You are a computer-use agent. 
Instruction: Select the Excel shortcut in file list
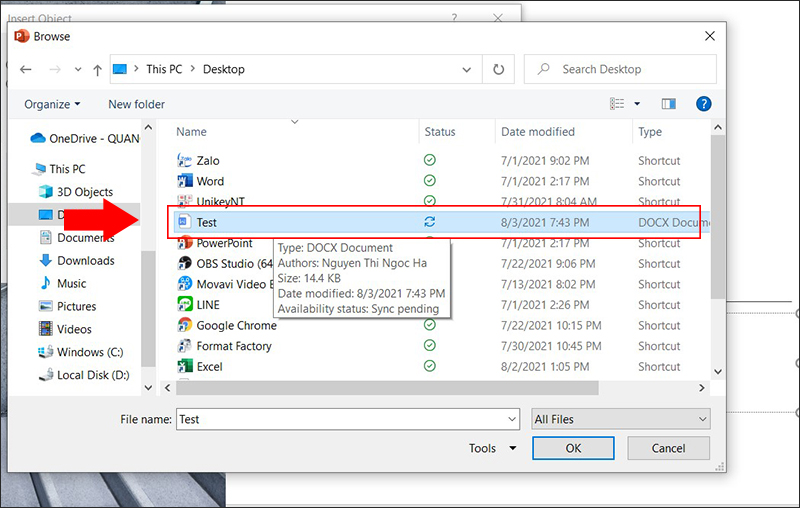tap(209, 367)
